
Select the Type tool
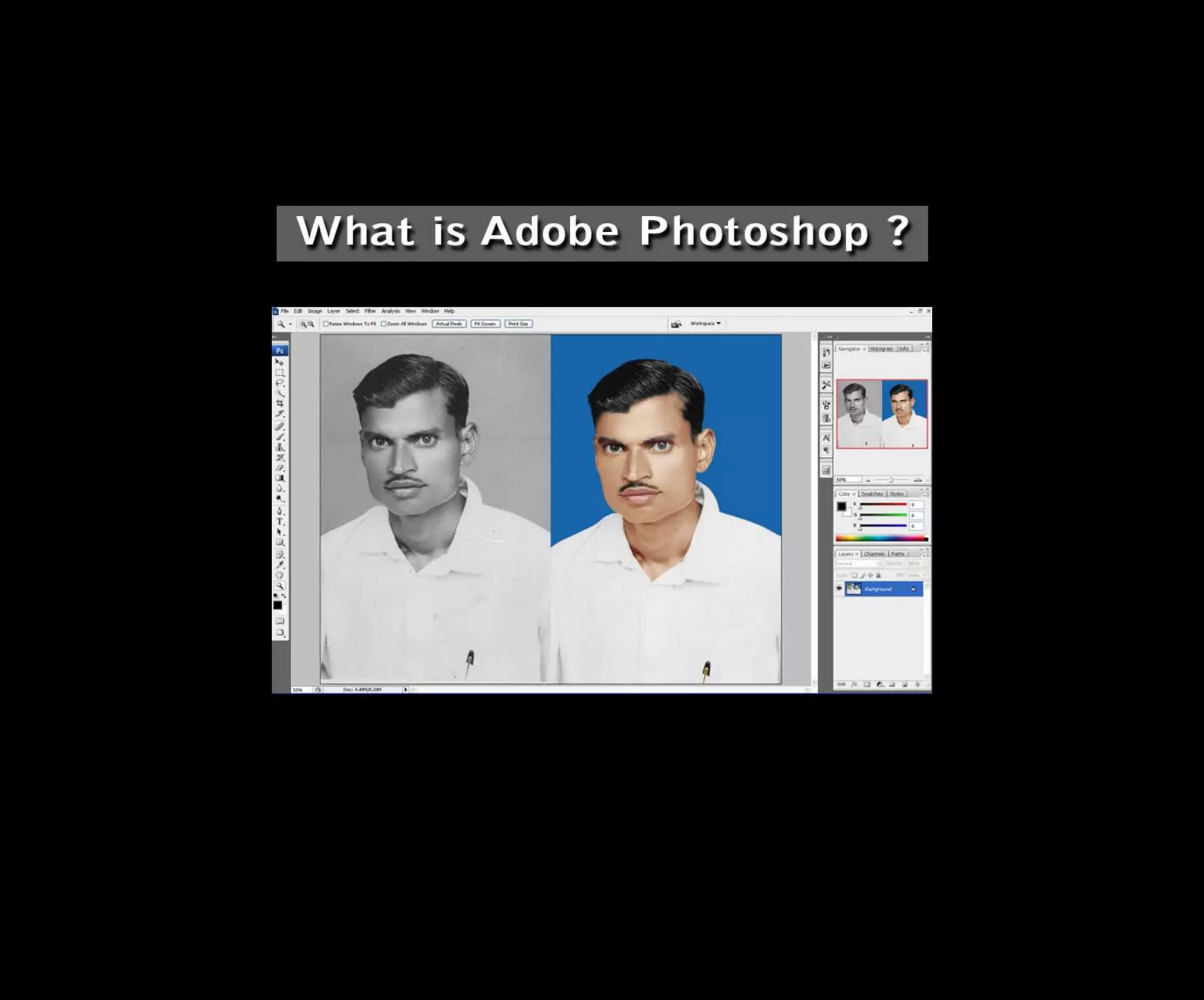(x=280, y=521)
